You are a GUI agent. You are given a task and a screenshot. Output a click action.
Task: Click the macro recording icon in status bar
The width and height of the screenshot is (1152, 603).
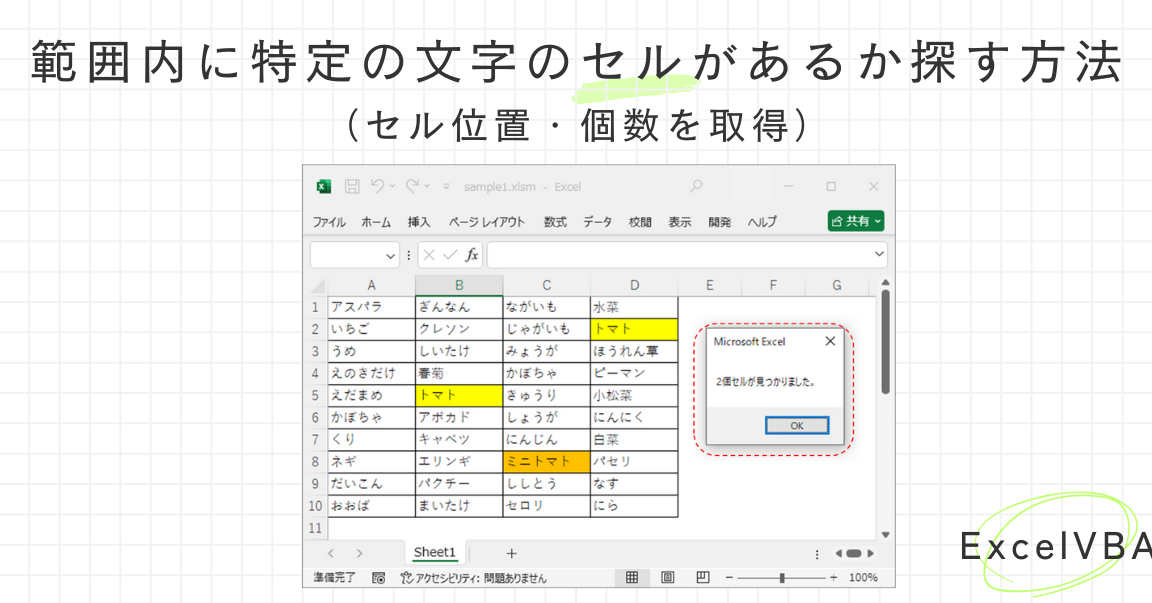(379, 578)
